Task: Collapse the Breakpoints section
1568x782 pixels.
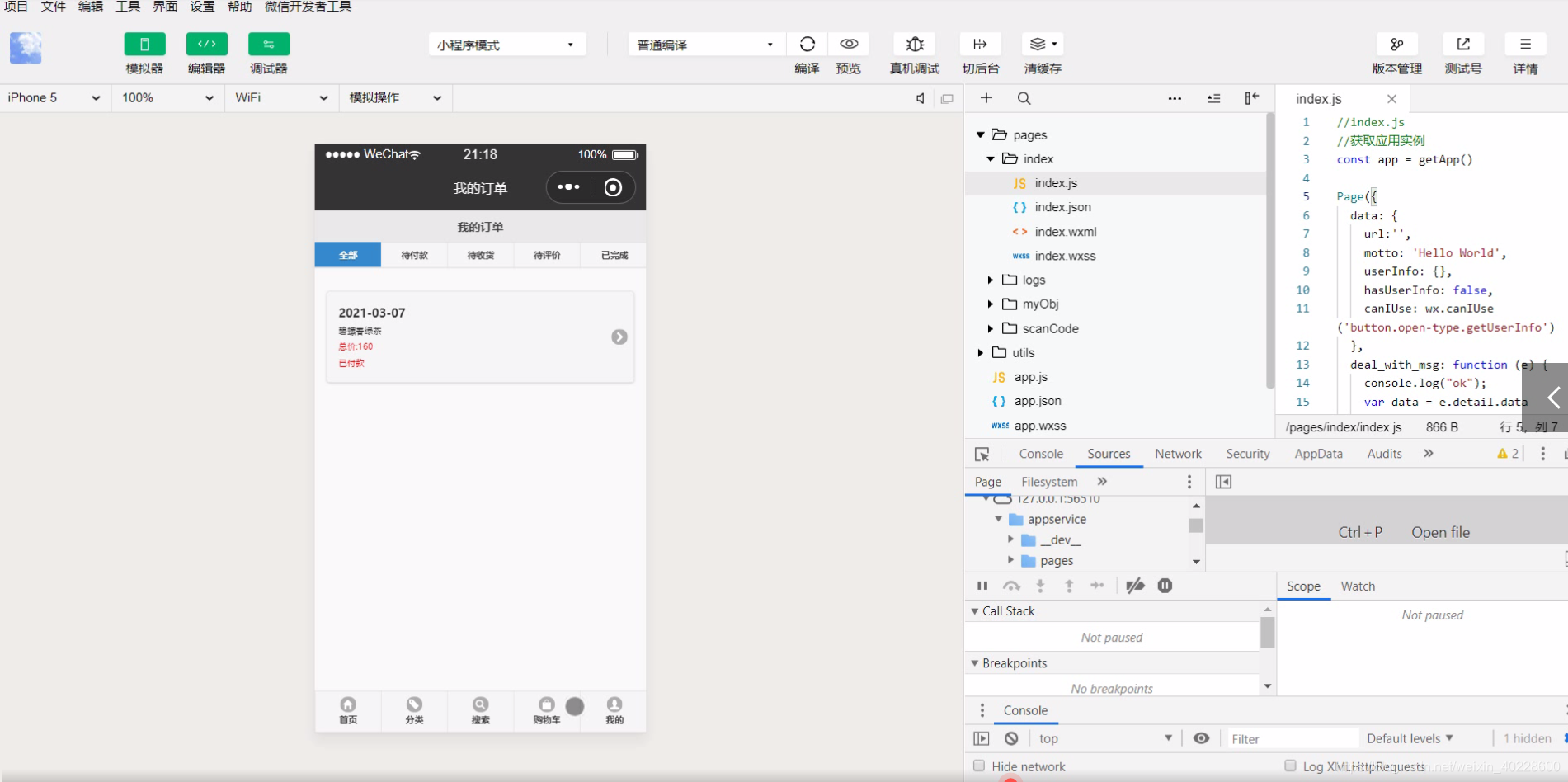Action: coord(975,663)
